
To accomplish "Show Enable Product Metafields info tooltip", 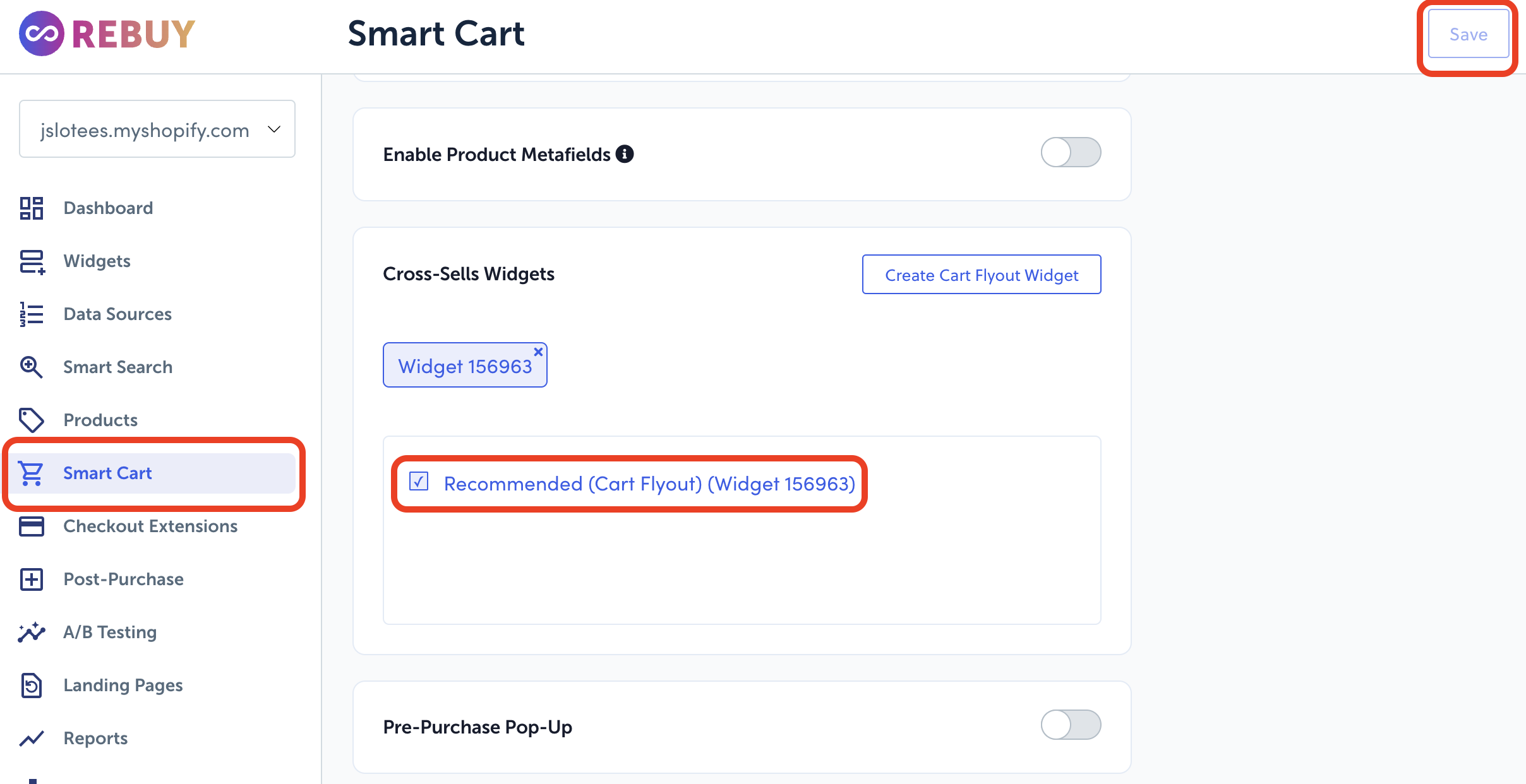I will pos(625,154).
